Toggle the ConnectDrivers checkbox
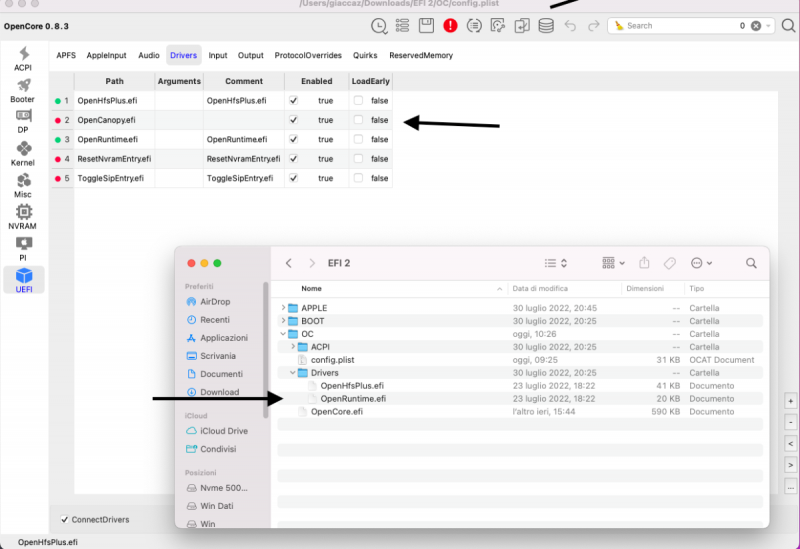The image size is (800, 549). [65, 519]
